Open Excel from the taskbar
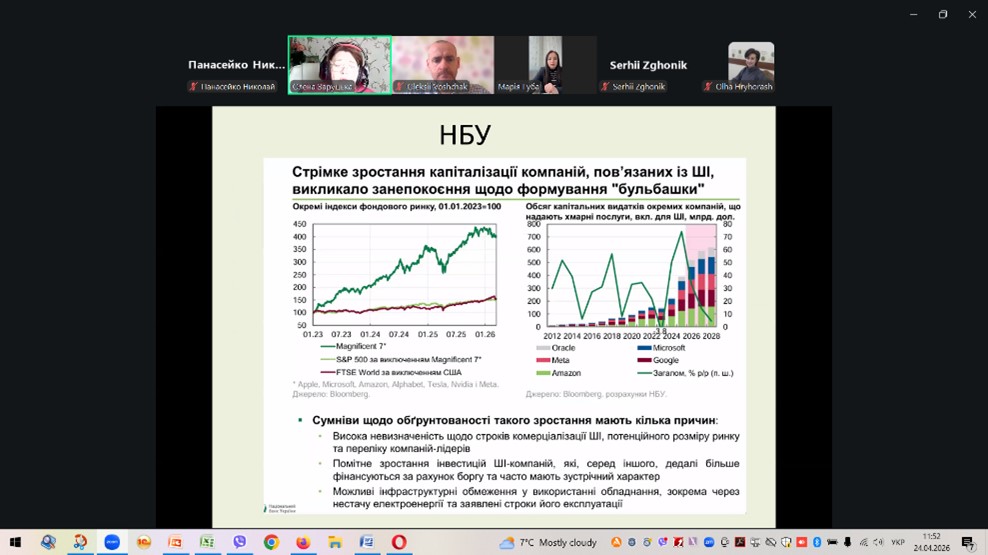Screen dimensions: 988x555 point(207,542)
